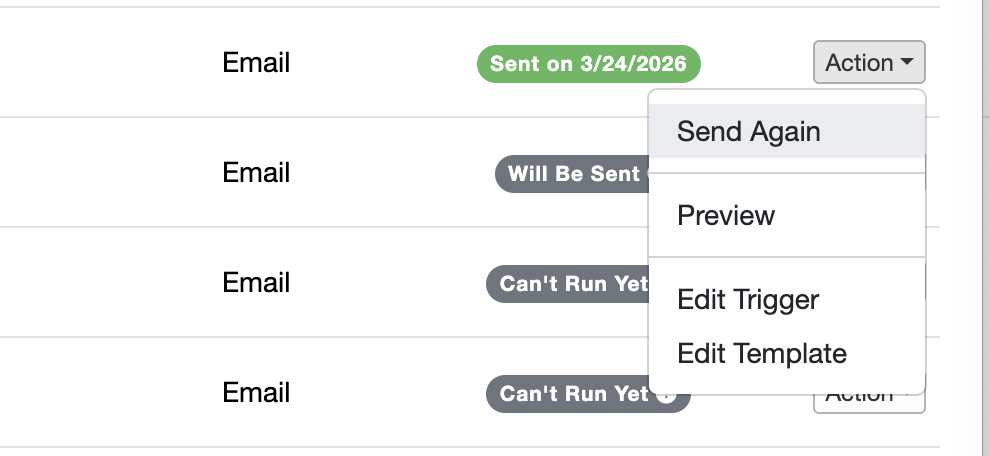Click Email in the Sent on 3/24/2026 row
This screenshot has height=456, width=990.
coord(256,63)
